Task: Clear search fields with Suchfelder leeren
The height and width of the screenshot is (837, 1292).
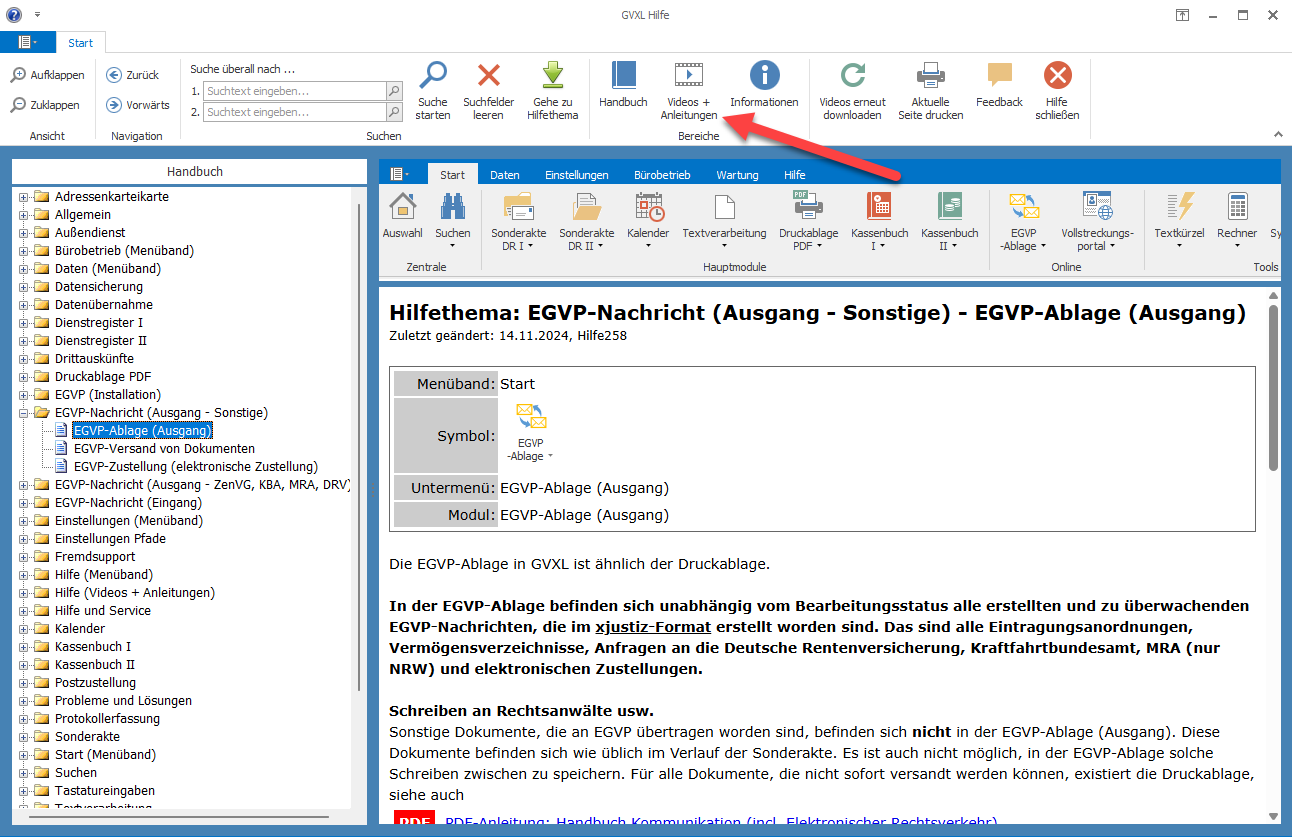Action: pos(489,90)
